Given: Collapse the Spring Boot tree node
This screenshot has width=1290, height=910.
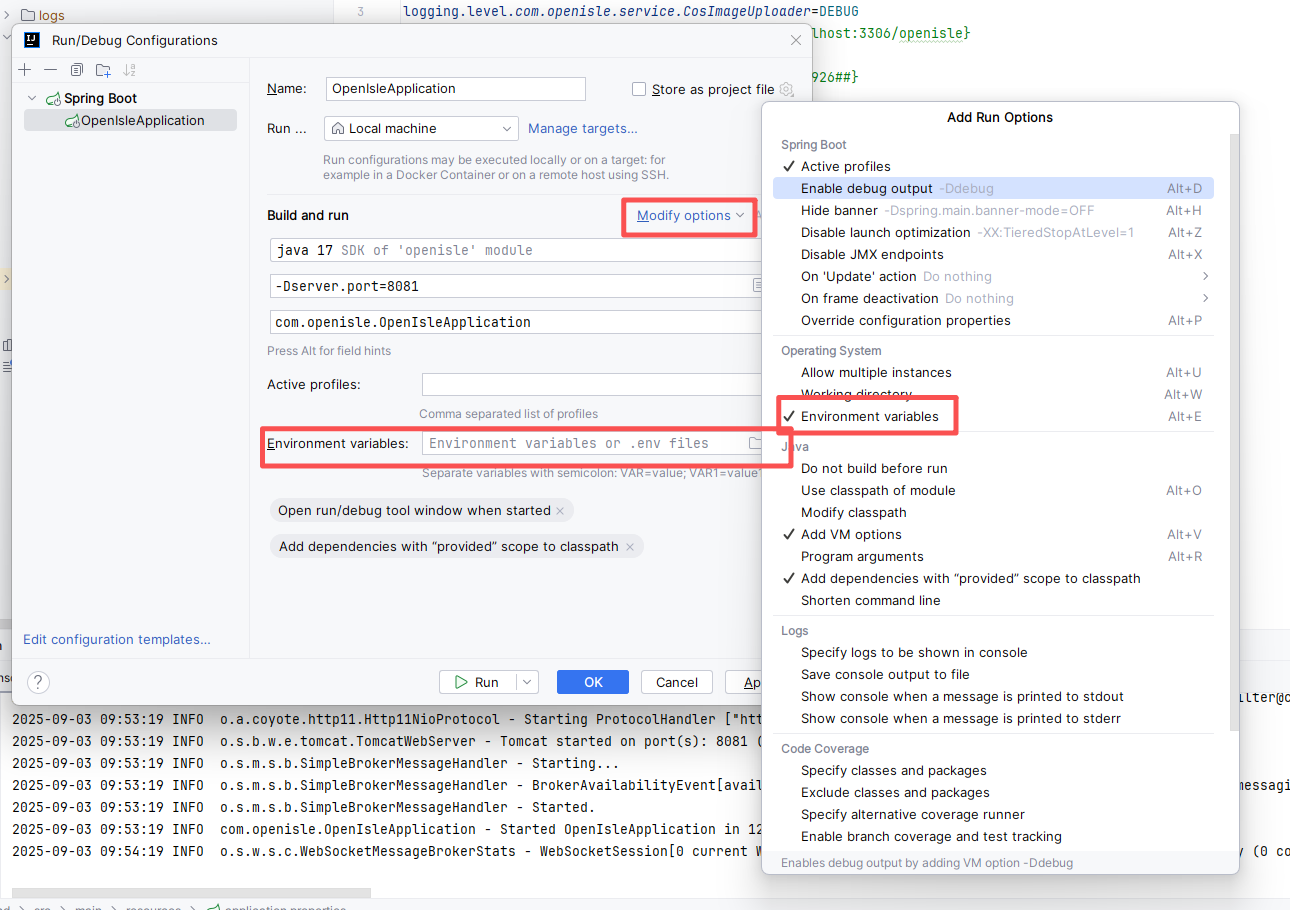Looking at the screenshot, I should 32,98.
